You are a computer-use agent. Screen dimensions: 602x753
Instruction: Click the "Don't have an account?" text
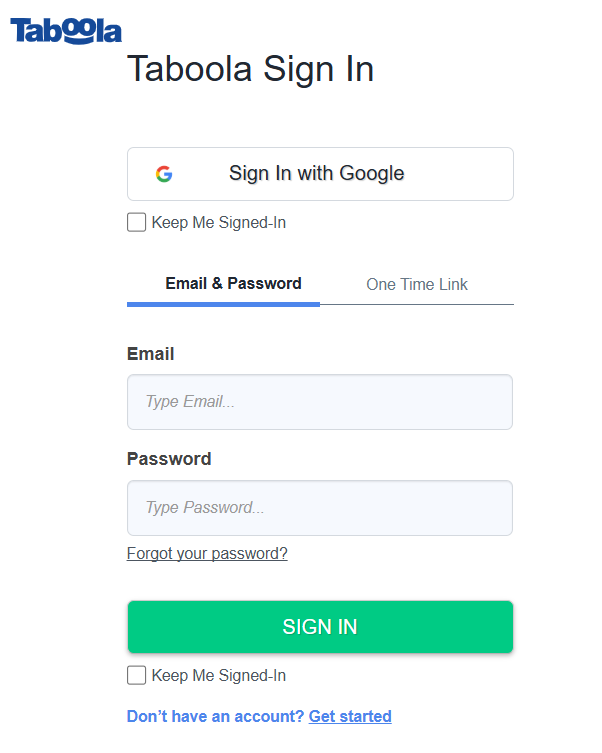click(x=215, y=716)
